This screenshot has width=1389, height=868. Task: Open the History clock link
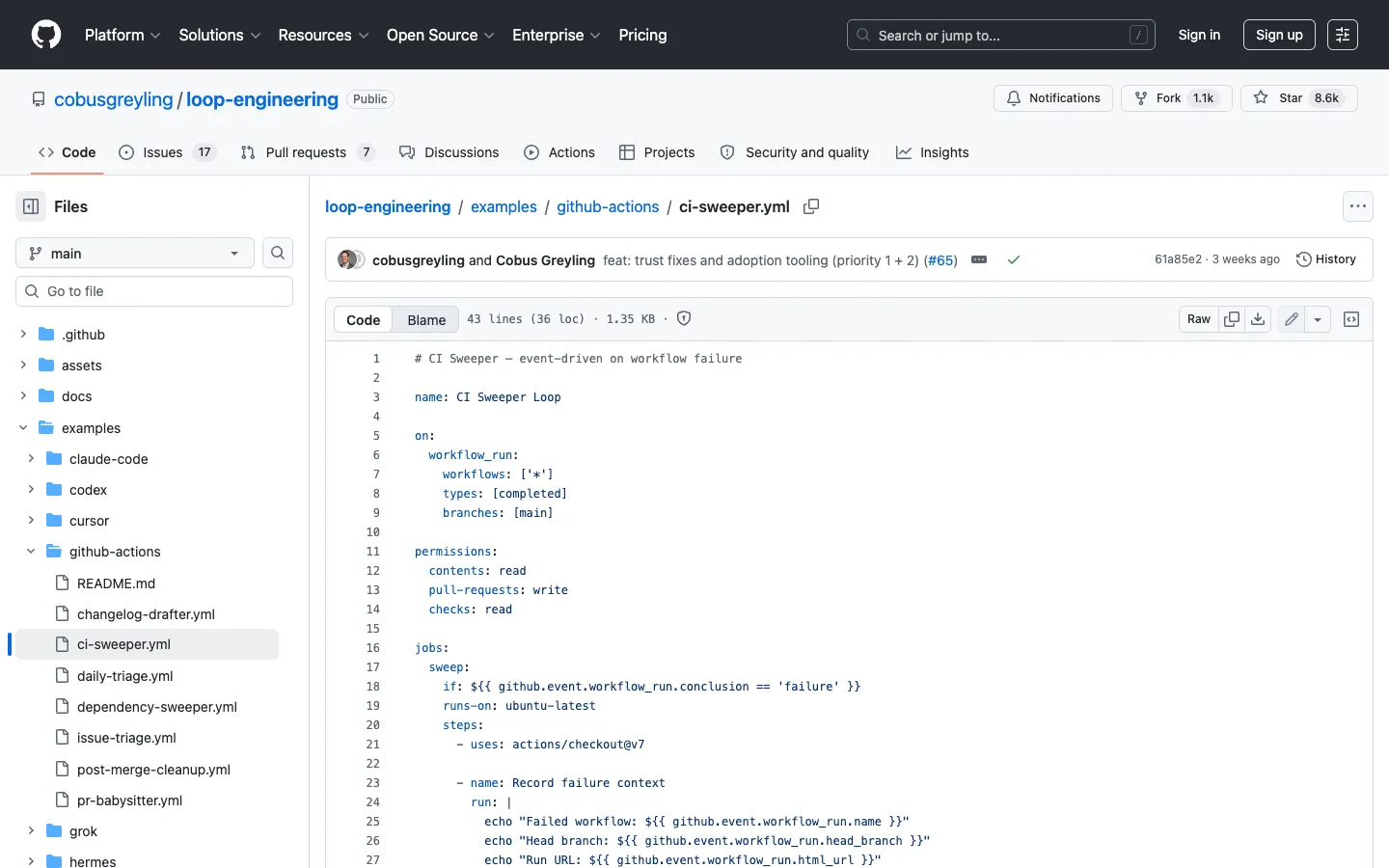point(1326,259)
